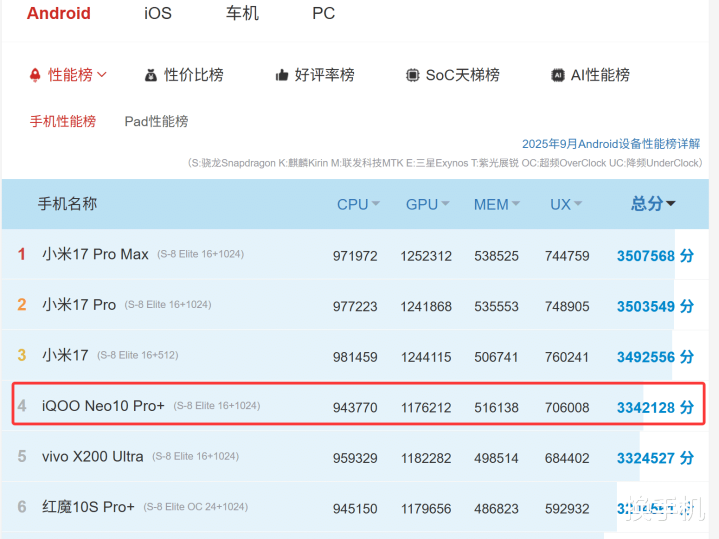Switch to the PC tab
The image size is (719, 539).
pyautogui.click(x=324, y=13)
